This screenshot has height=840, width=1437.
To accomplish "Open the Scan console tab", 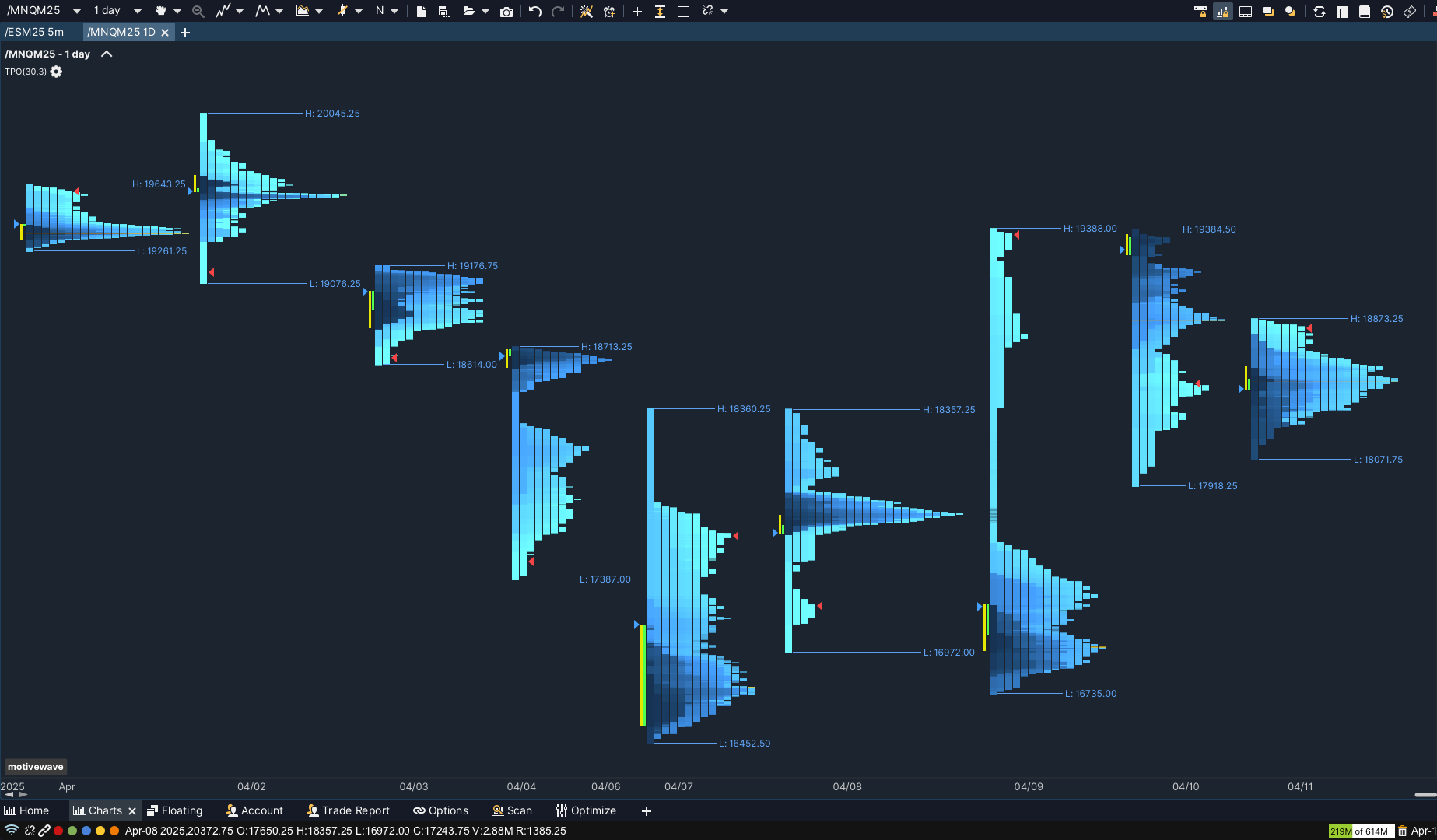I will point(512,810).
